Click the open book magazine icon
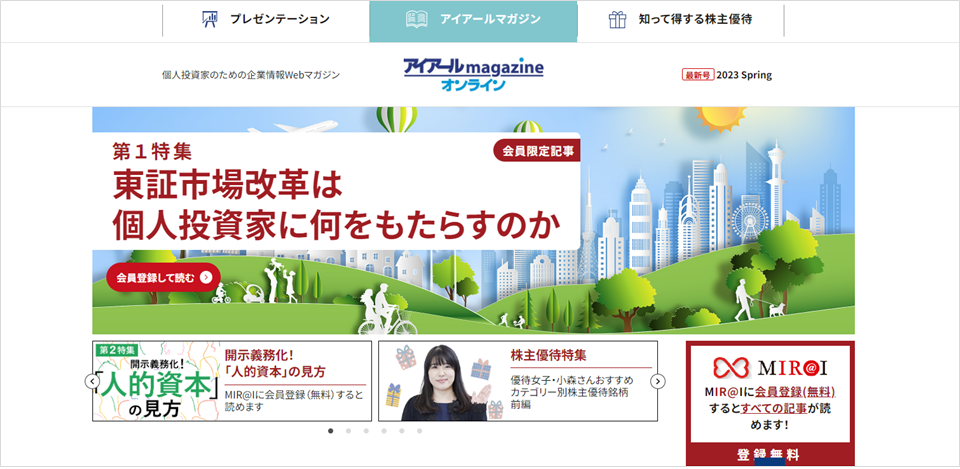This screenshot has width=960, height=469. pyautogui.click(x=416, y=20)
